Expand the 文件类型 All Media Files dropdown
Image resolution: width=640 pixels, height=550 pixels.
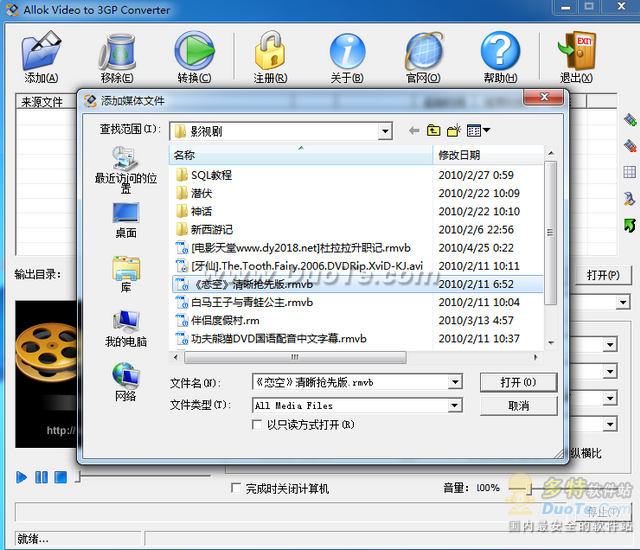coord(455,405)
